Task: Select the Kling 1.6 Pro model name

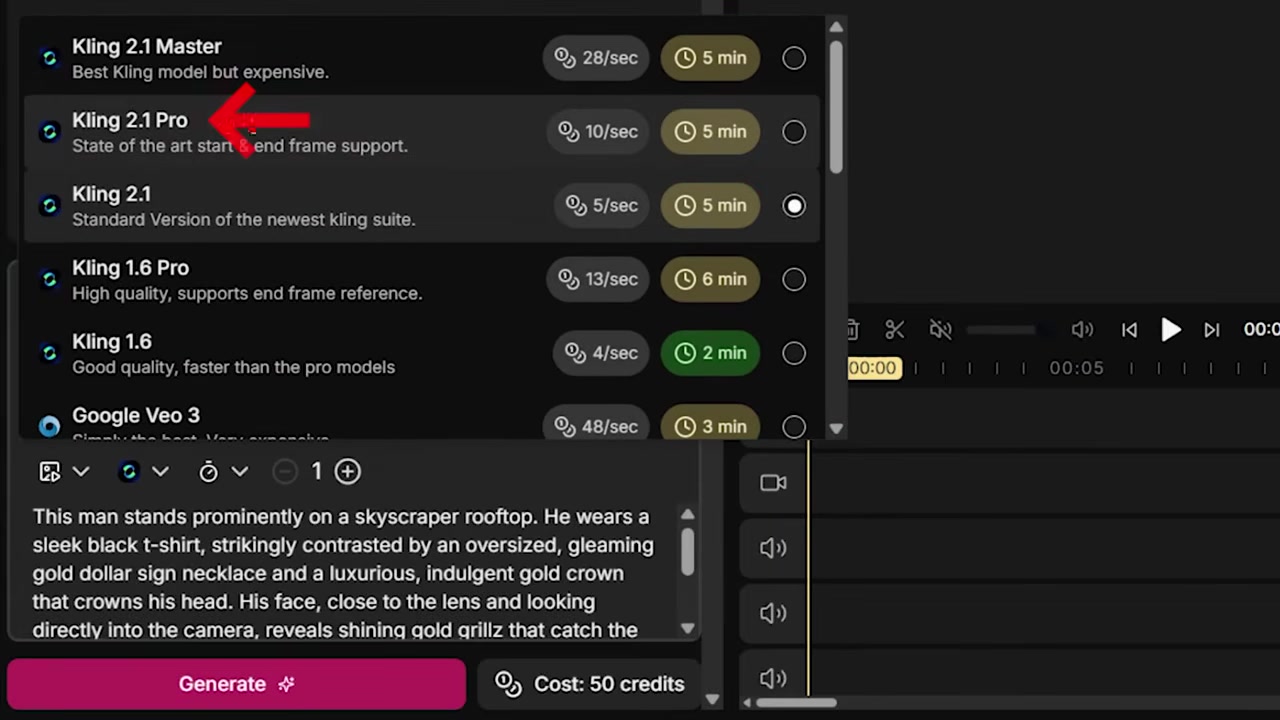Action: pos(130,268)
